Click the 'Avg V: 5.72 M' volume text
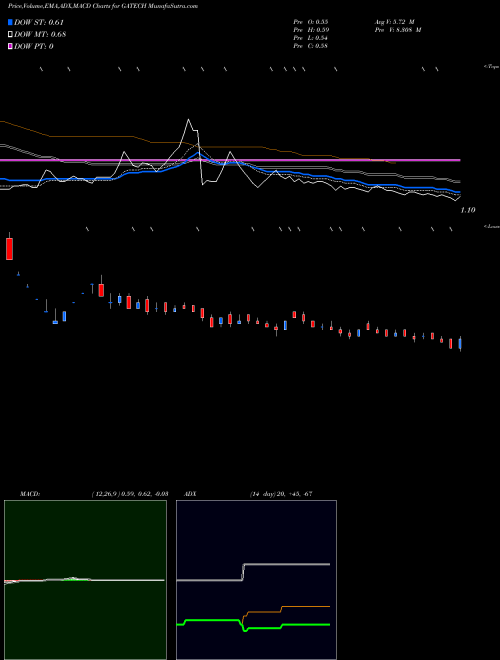Viewport: 500px width, 660px height. [x=395, y=22]
